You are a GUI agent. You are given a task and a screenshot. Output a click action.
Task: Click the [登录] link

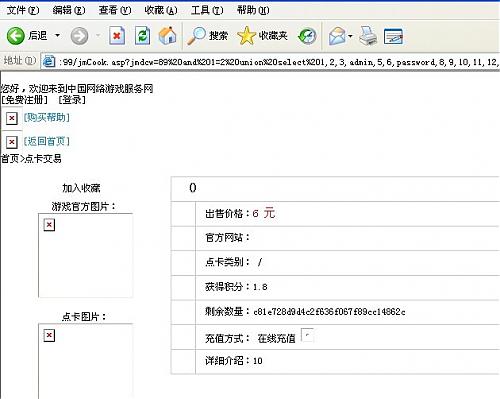(72, 100)
